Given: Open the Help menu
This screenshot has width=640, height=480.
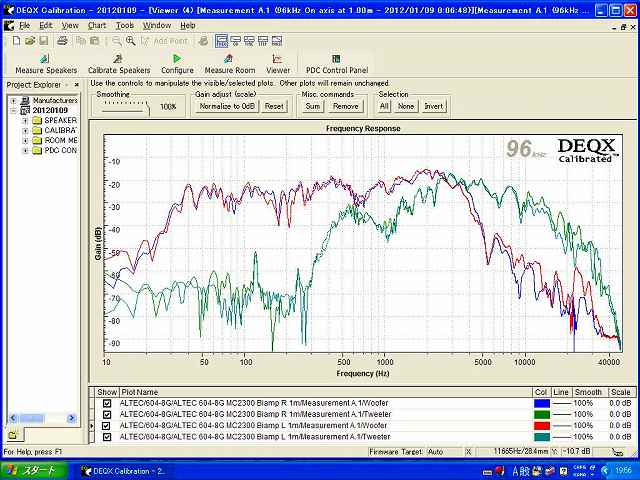Looking at the screenshot, I should tap(188, 25).
